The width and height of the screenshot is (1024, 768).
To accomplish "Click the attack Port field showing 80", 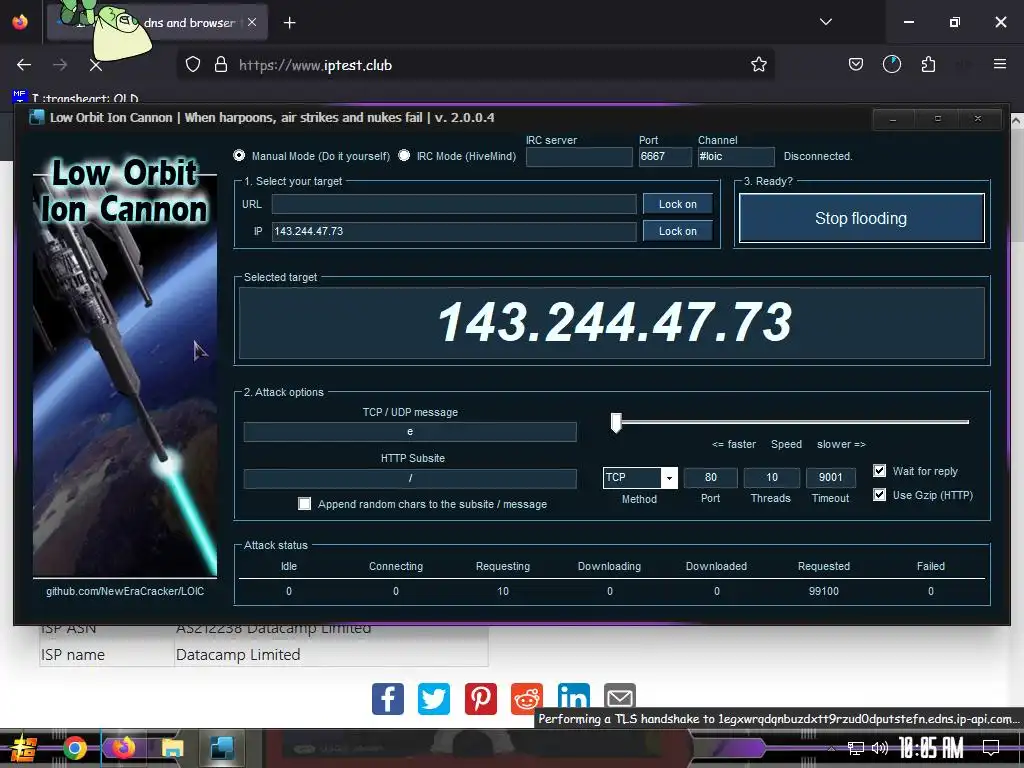I will (711, 477).
